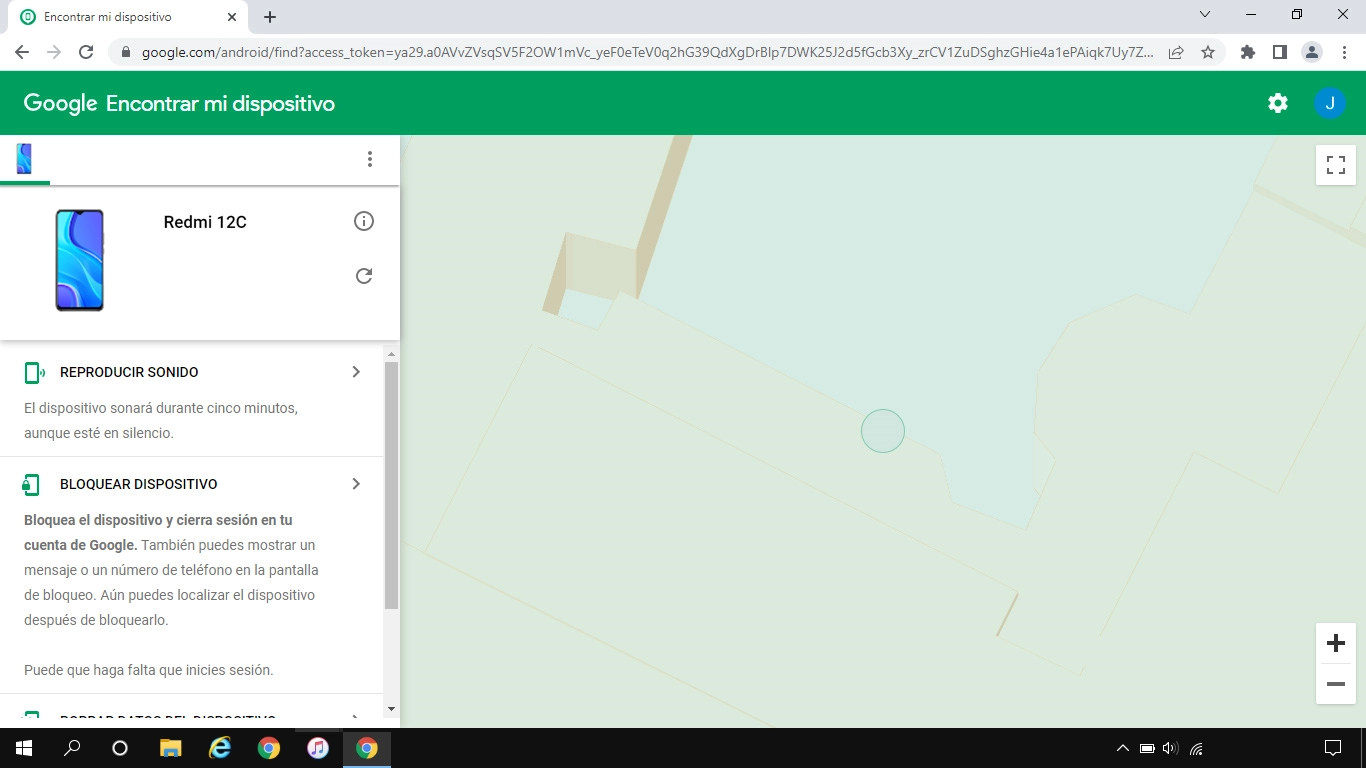
Task: Click Reproducir Sonido to ring device
Action: click(129, 372)
